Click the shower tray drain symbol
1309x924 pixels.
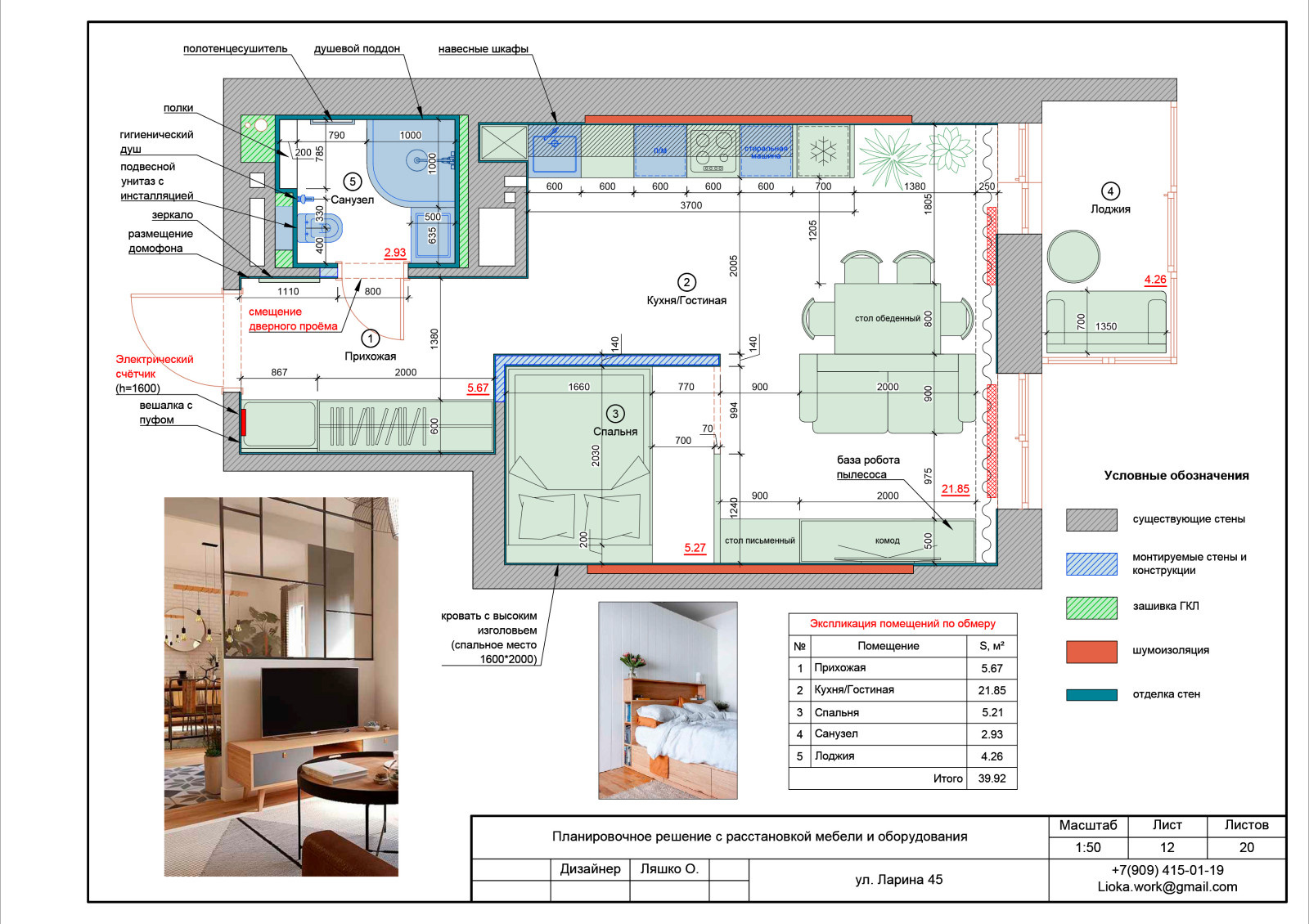[x=416, y=161]
